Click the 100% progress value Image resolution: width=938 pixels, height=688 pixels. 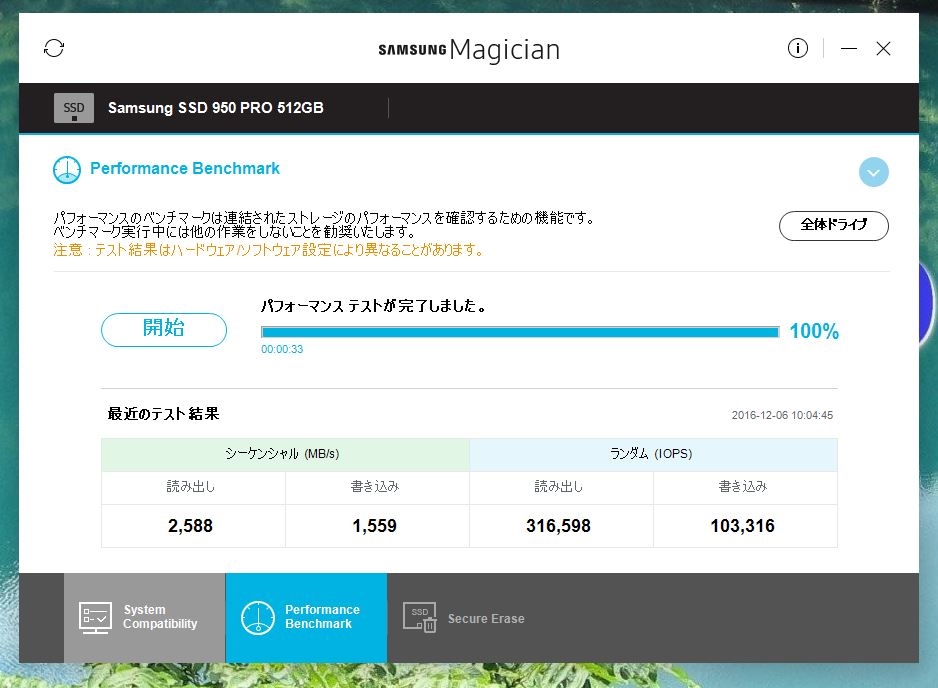point(814,331)
